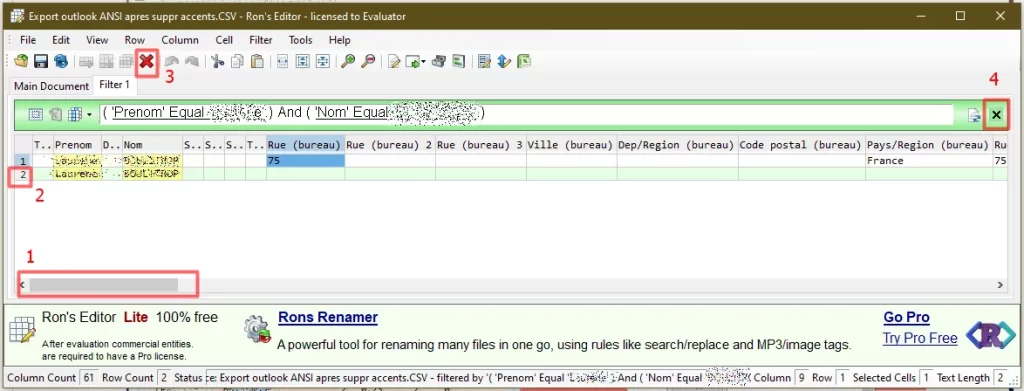Click the Save floppy disk icon
The image size is (1024, 391).
[41, 61]
